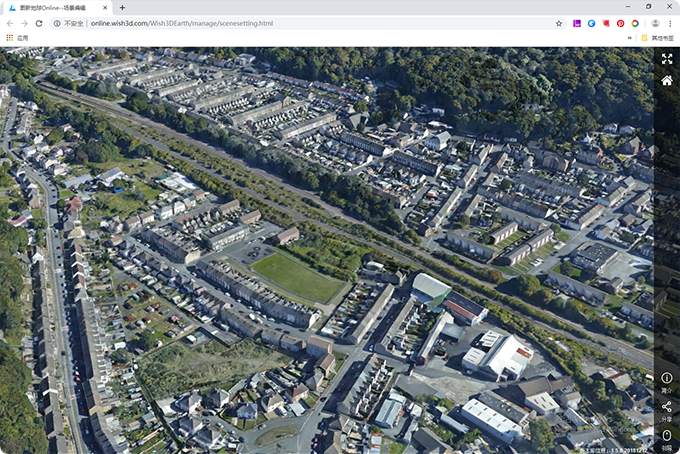Bookmark this page with the star icon
The width and height of the screenshot is (680, 454).
(559, 23)
